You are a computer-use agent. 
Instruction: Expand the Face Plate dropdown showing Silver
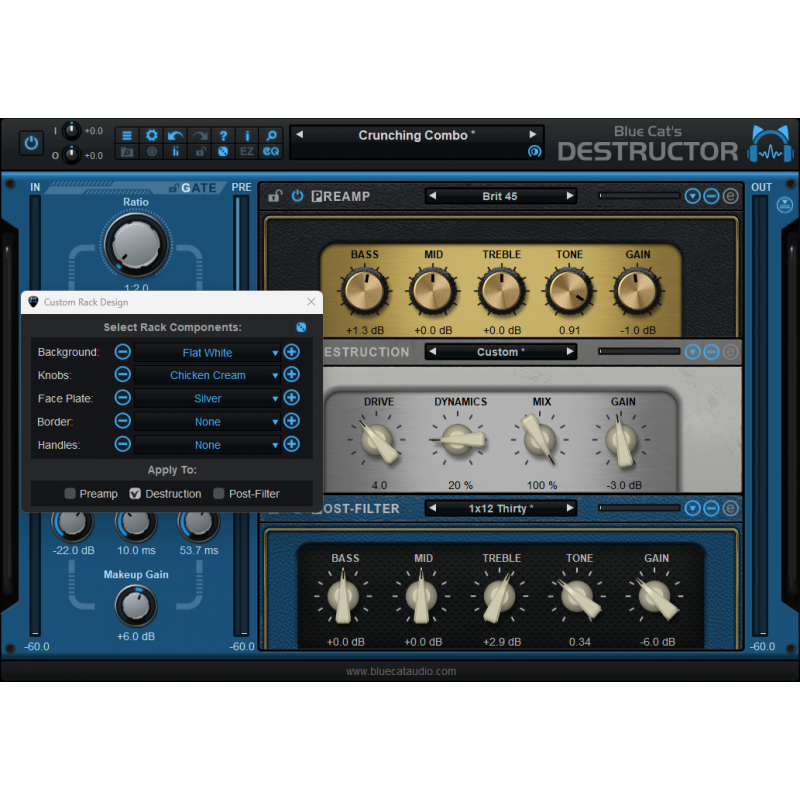207,398
